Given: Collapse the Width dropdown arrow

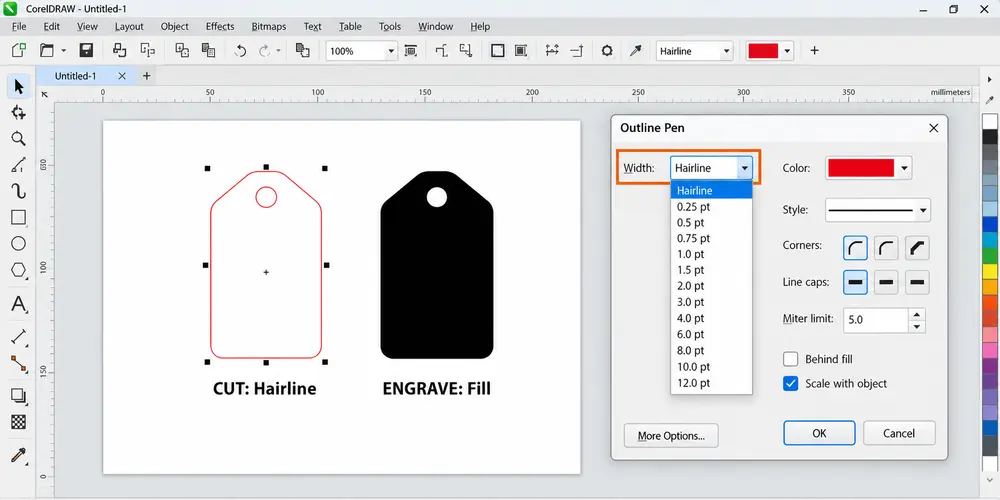Looking at the screenshot, I should coord(744,168).
